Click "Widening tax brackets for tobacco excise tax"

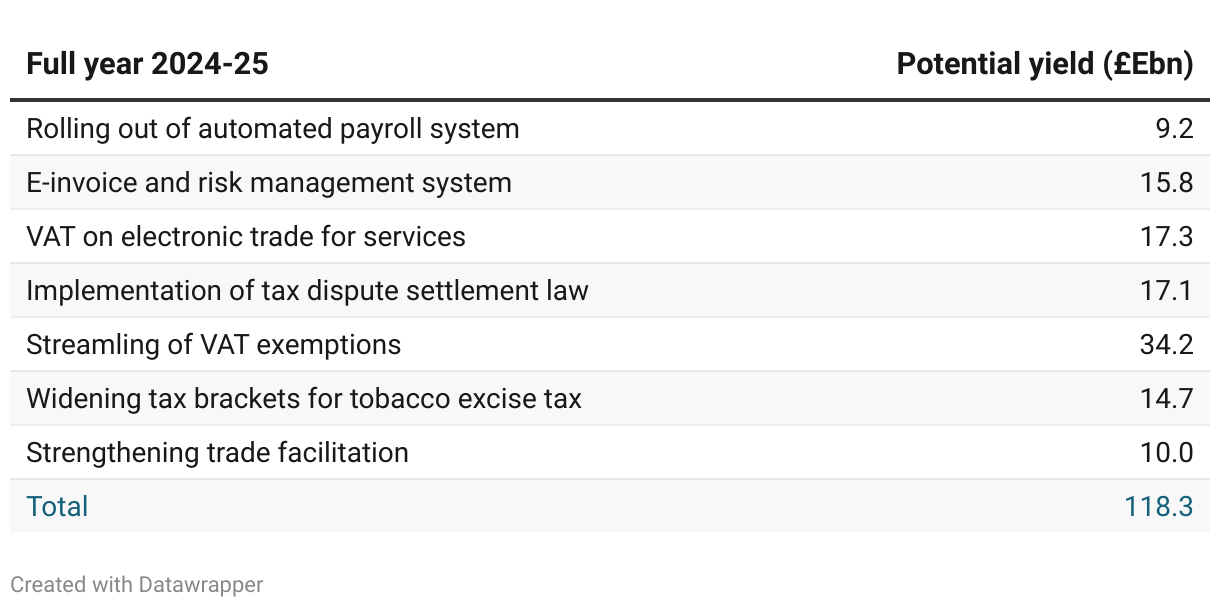[303, 399]
